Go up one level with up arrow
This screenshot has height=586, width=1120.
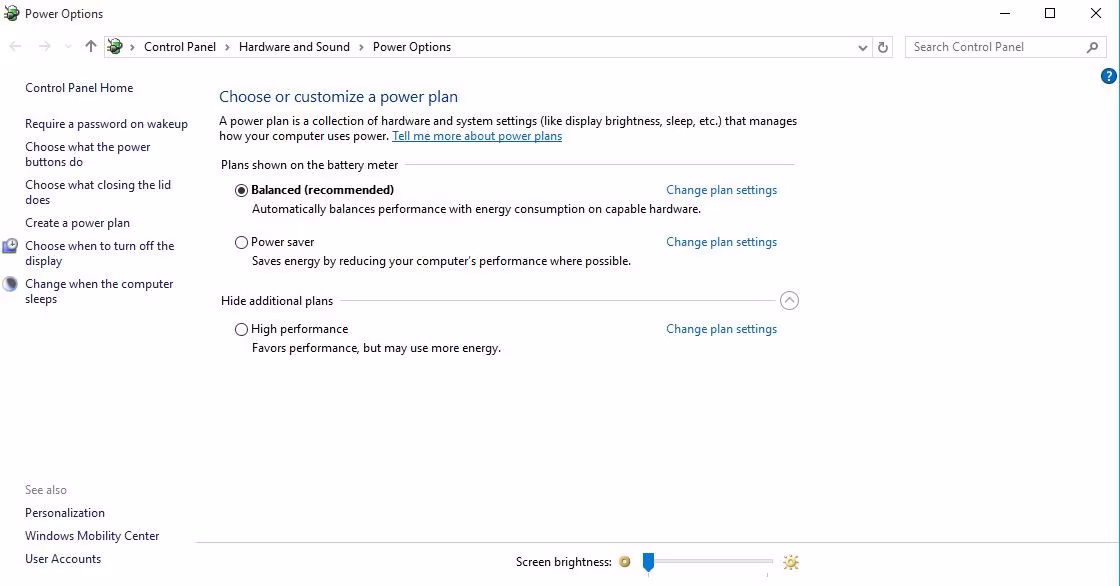point(91,47)
